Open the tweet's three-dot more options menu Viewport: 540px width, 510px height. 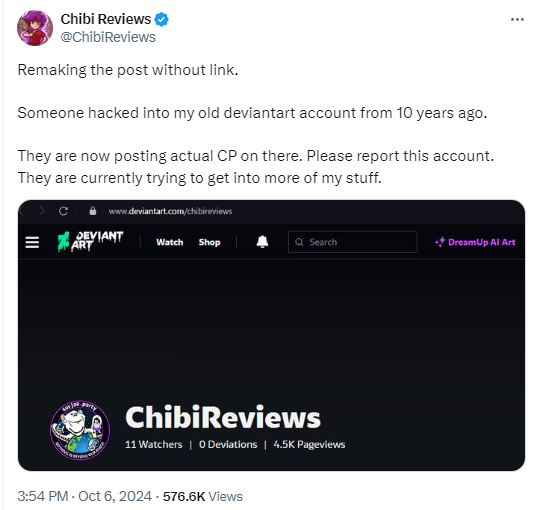coord(517,20)
